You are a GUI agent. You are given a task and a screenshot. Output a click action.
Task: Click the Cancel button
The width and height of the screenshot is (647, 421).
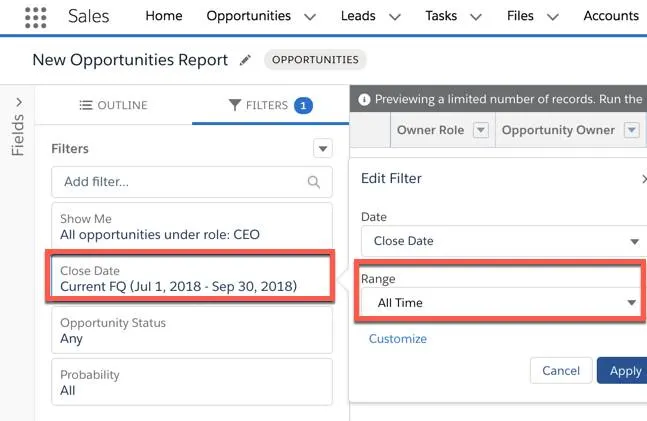pyautogui.click(x=561, y=371)
